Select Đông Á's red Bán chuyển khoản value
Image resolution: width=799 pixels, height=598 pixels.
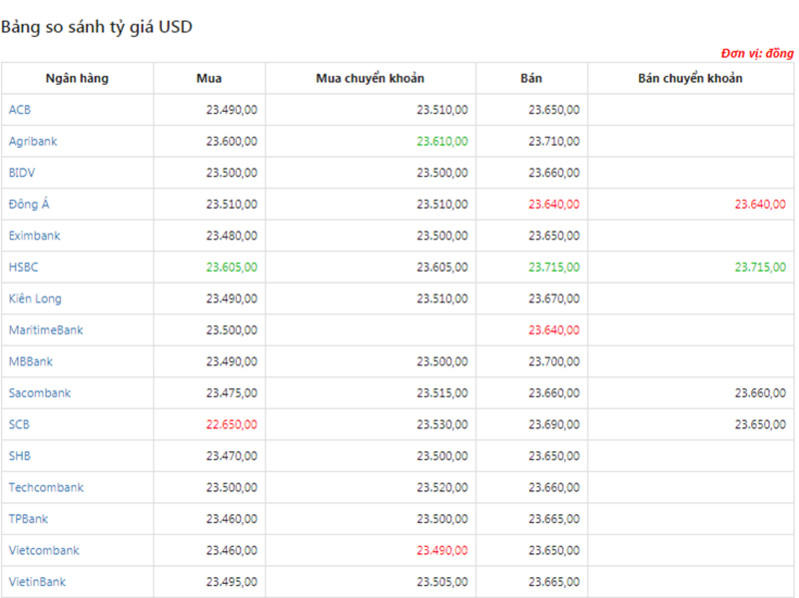pos(760,204)
